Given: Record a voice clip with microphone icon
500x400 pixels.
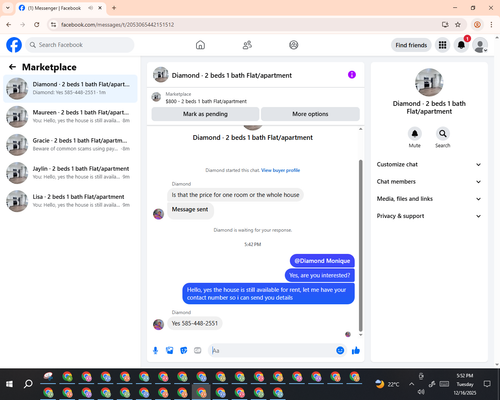Looking at the screenshot, I should [x=155, y=350].
